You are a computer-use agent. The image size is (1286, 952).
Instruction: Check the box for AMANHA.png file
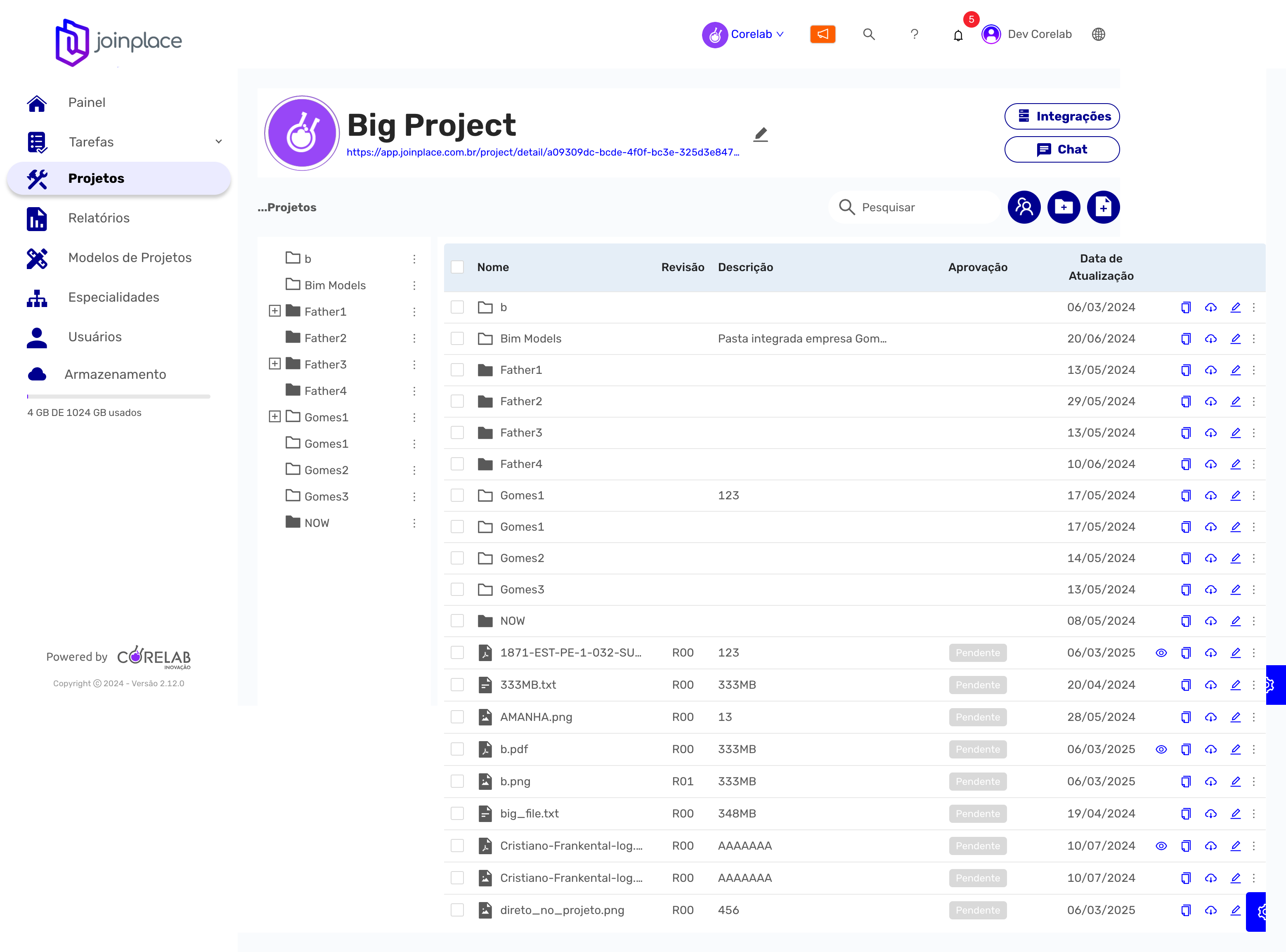(457, 717)
